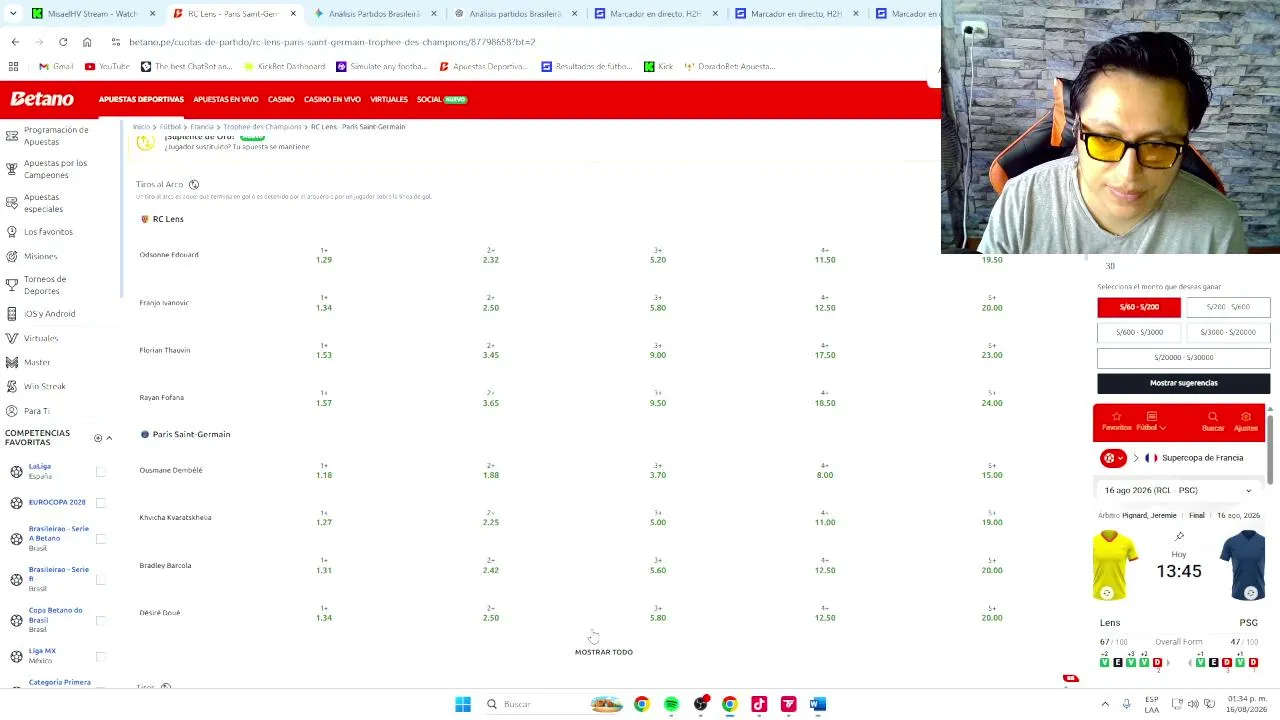The image size is (1280, 720).
Task: Open the 16 ago 2026 (RCL - PSG) dropdown
Action: coord(1178,490)
